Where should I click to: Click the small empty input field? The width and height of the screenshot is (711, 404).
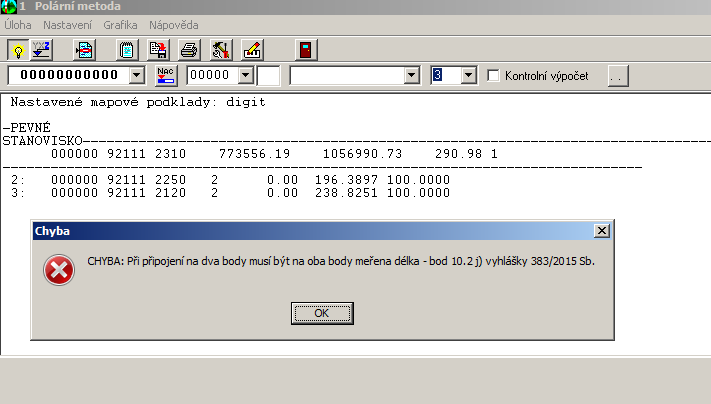point(269,76)
